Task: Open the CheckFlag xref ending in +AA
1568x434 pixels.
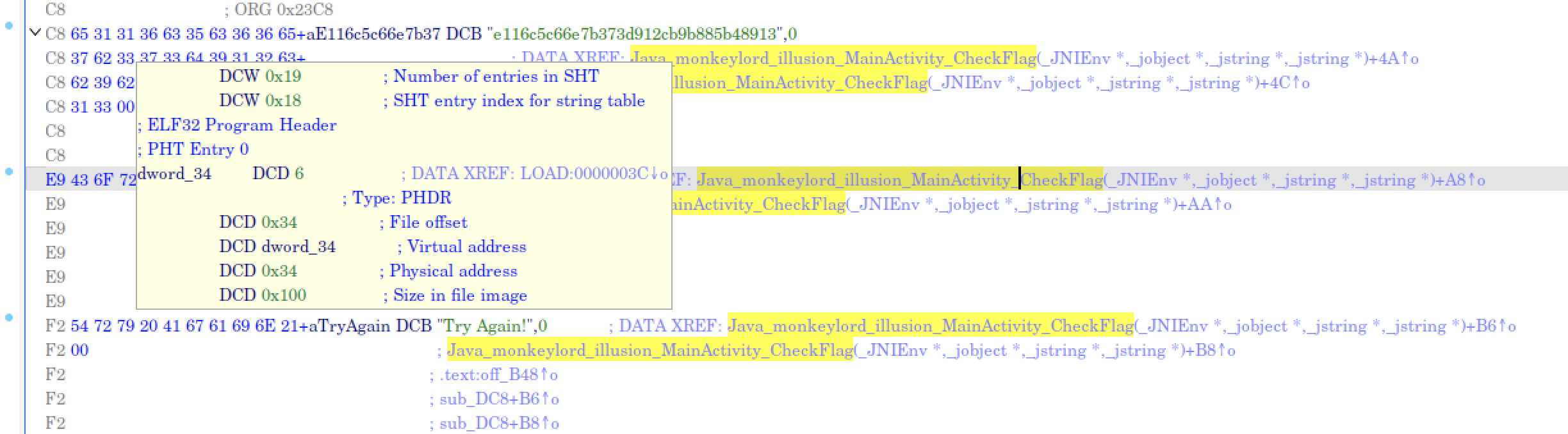Action: 756,205
